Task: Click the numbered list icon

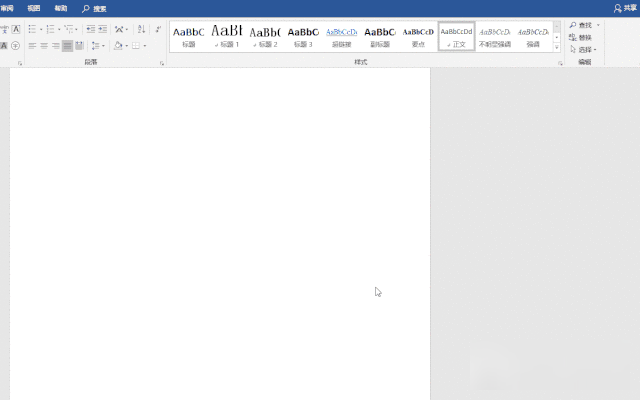Action: point(50,30)
